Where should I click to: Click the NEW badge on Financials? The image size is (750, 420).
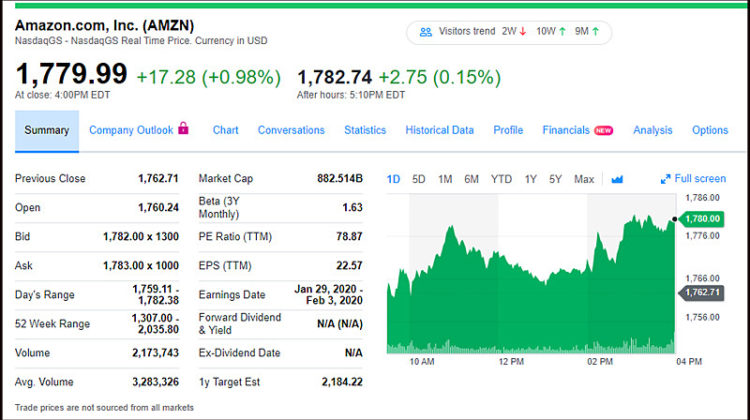603,131
